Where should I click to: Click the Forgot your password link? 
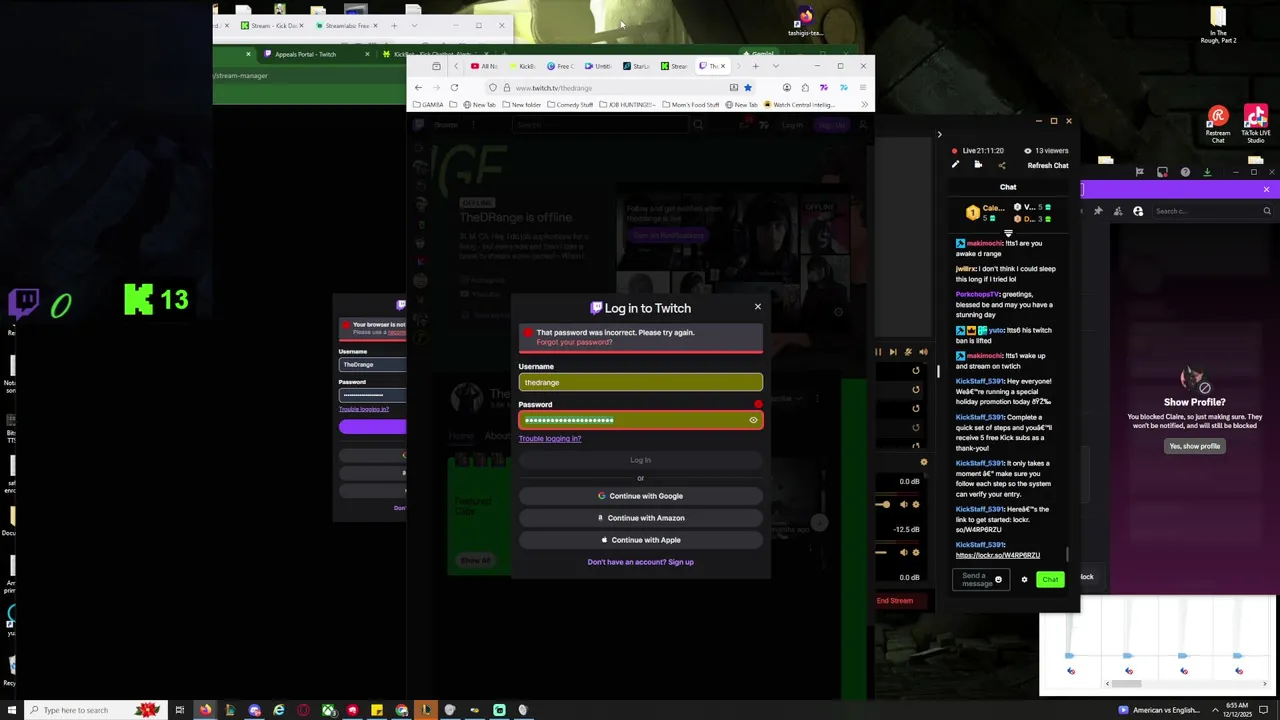point(574,342)
